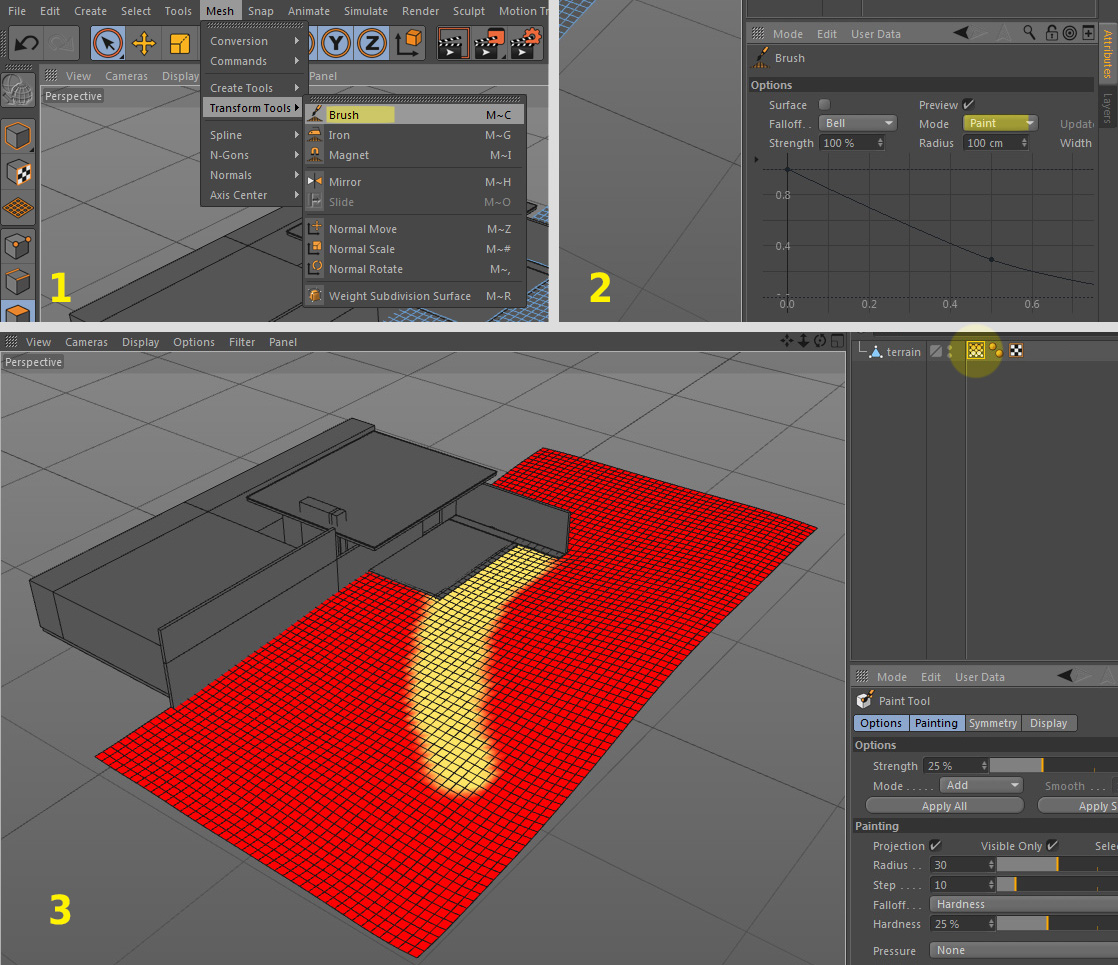1118x965 pixels.
Task: Open the Paint Tool Mode Add dropdown
Action: coord(980,785)
